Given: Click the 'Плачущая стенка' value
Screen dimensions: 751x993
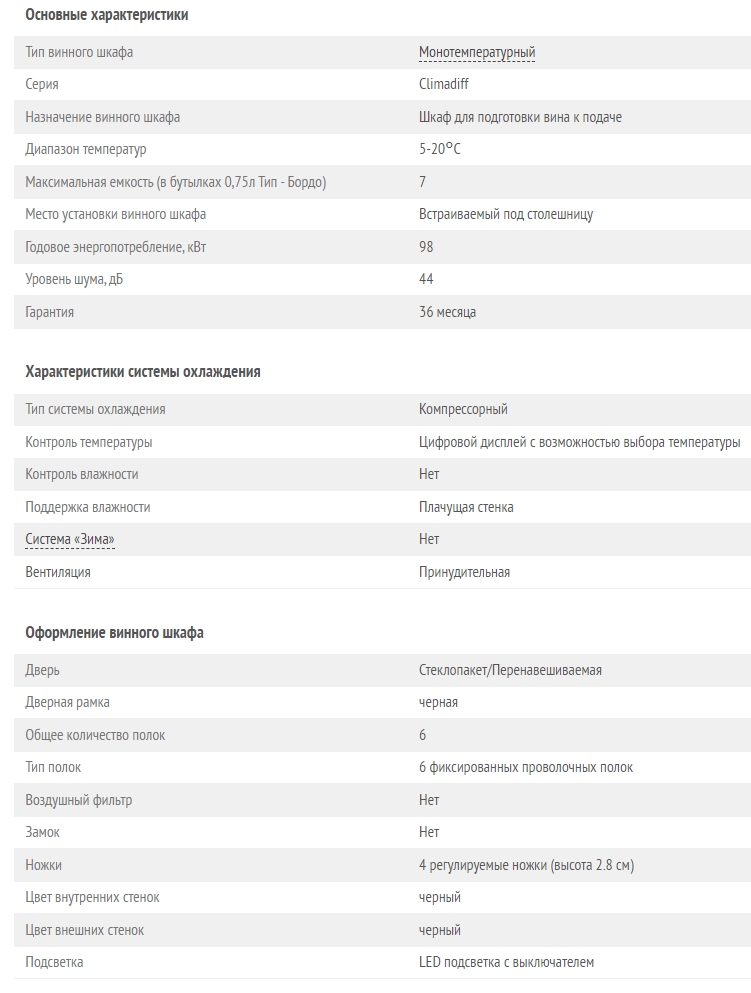Looking at the screenshot, I should point(466,507).
